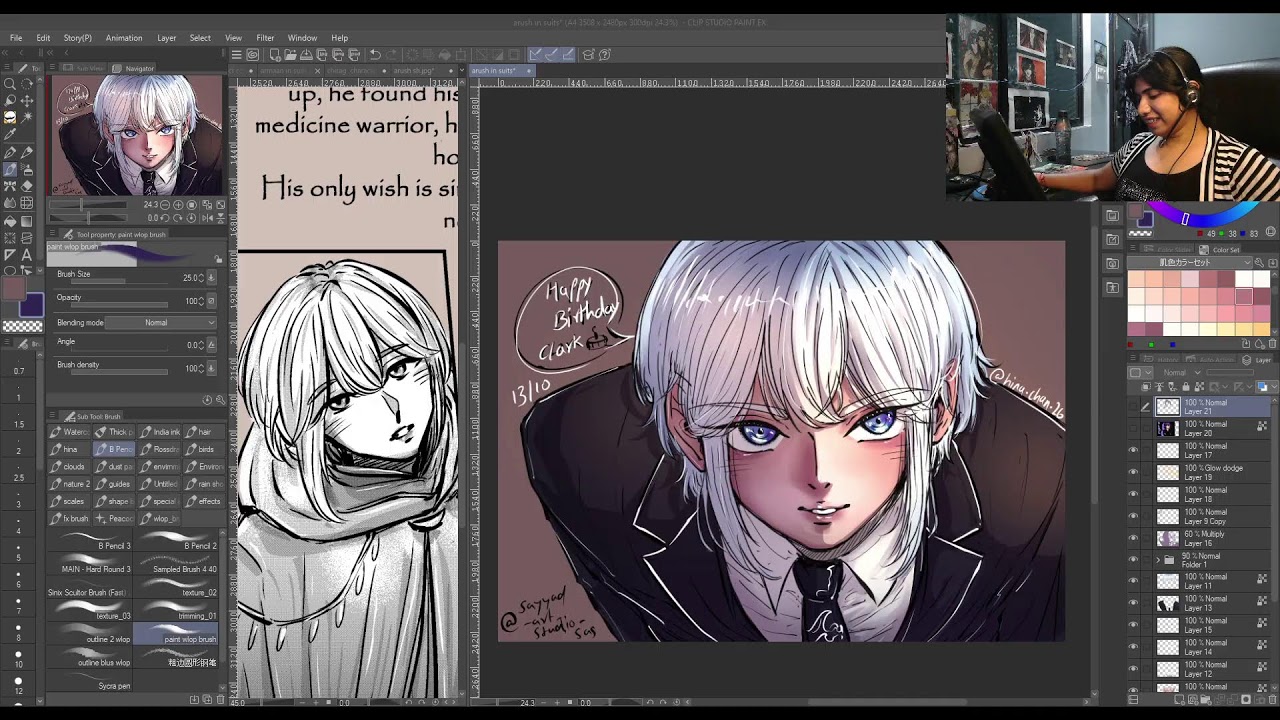Image resolution: width=1280 pixels, height=720 pixels.
Task: Select Layer 15 row
Action: [1200, 625]
